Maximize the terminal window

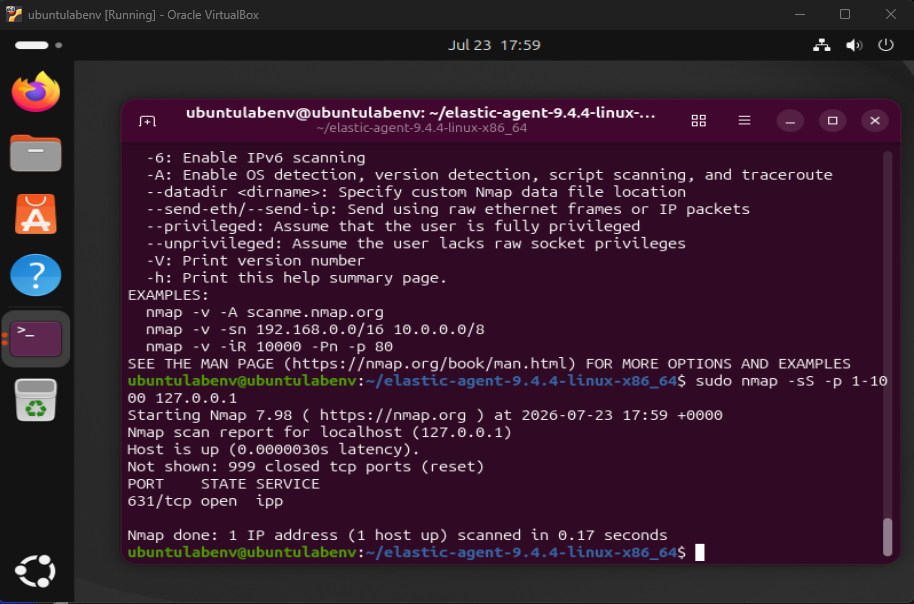coord(832,121)
